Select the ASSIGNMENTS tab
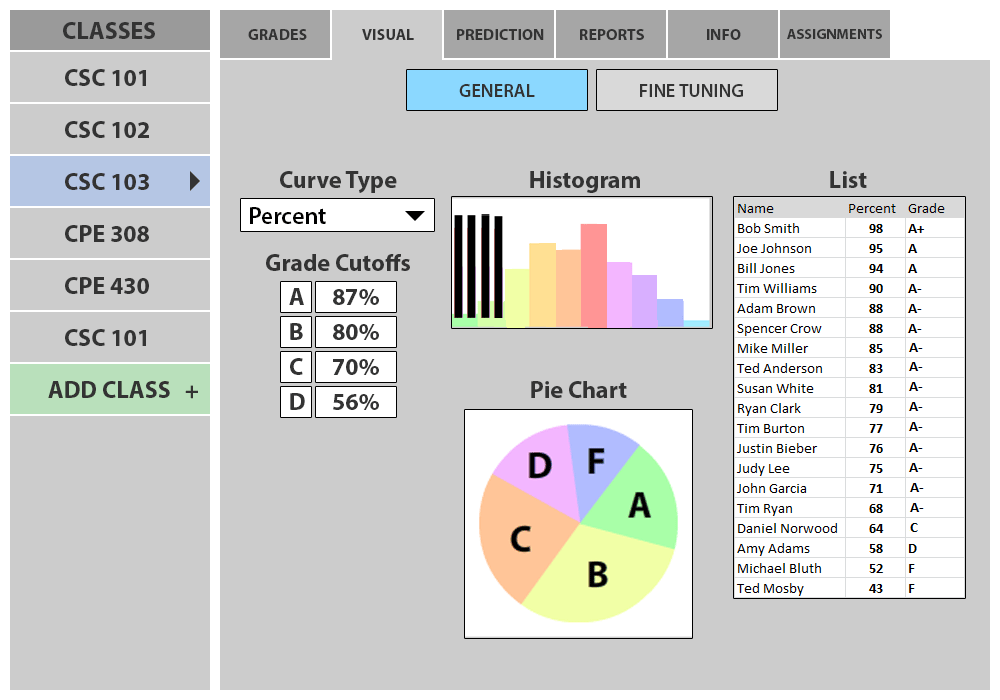The width and height of the screenshot is (1000, 700). pyautogui.click(x=834, y=35)
